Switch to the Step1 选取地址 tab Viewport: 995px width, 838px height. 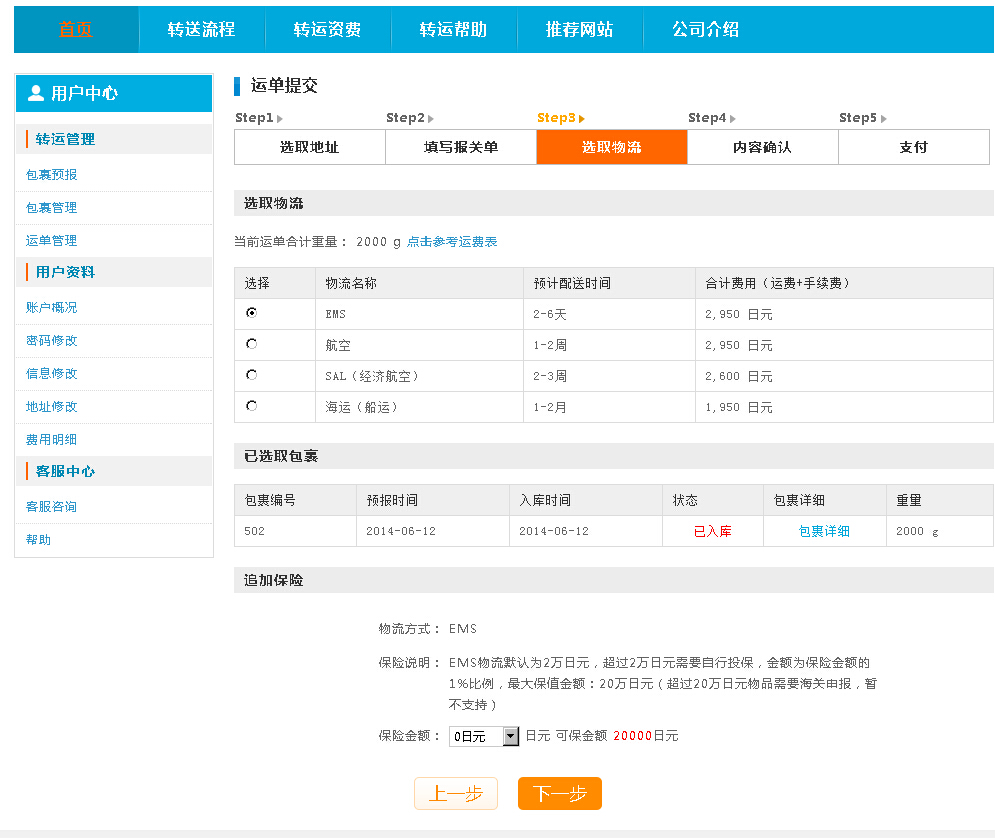(309, 147)
